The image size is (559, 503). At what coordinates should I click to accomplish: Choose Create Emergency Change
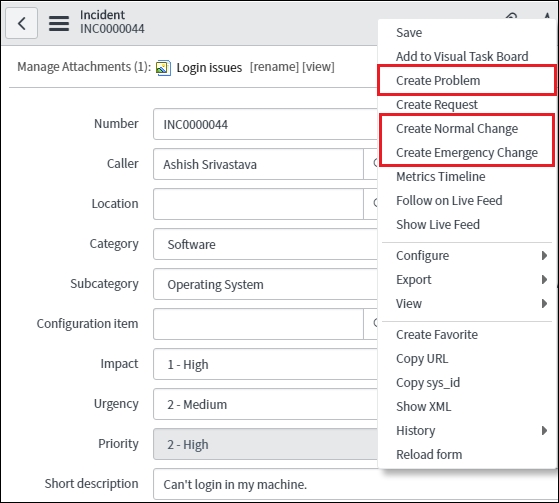tap(467, 153)
